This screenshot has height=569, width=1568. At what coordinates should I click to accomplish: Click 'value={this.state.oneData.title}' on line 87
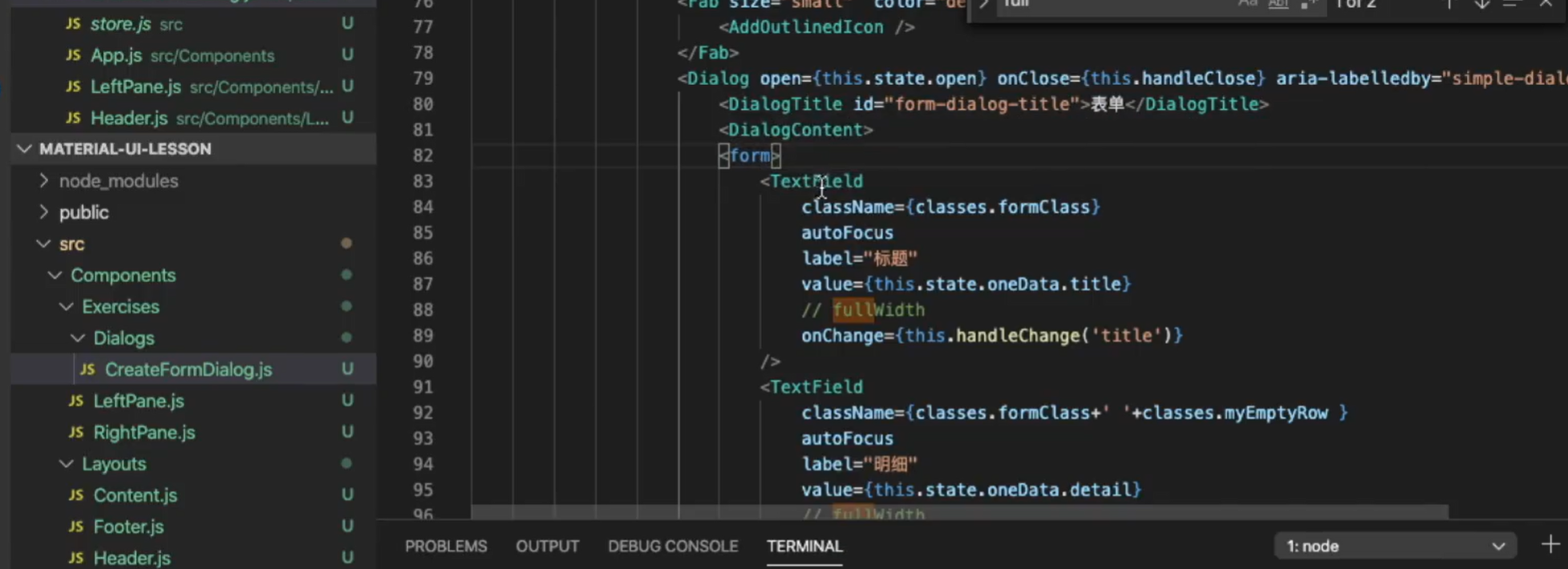966,284
